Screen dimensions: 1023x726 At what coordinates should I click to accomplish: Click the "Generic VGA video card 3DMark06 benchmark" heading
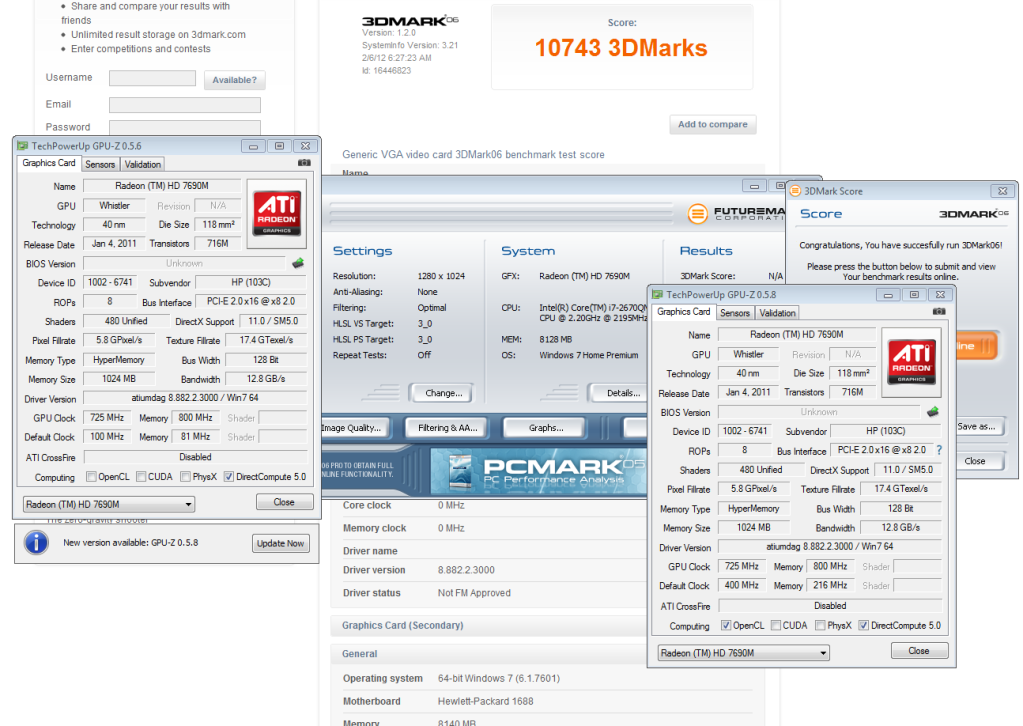click(474, 155)
